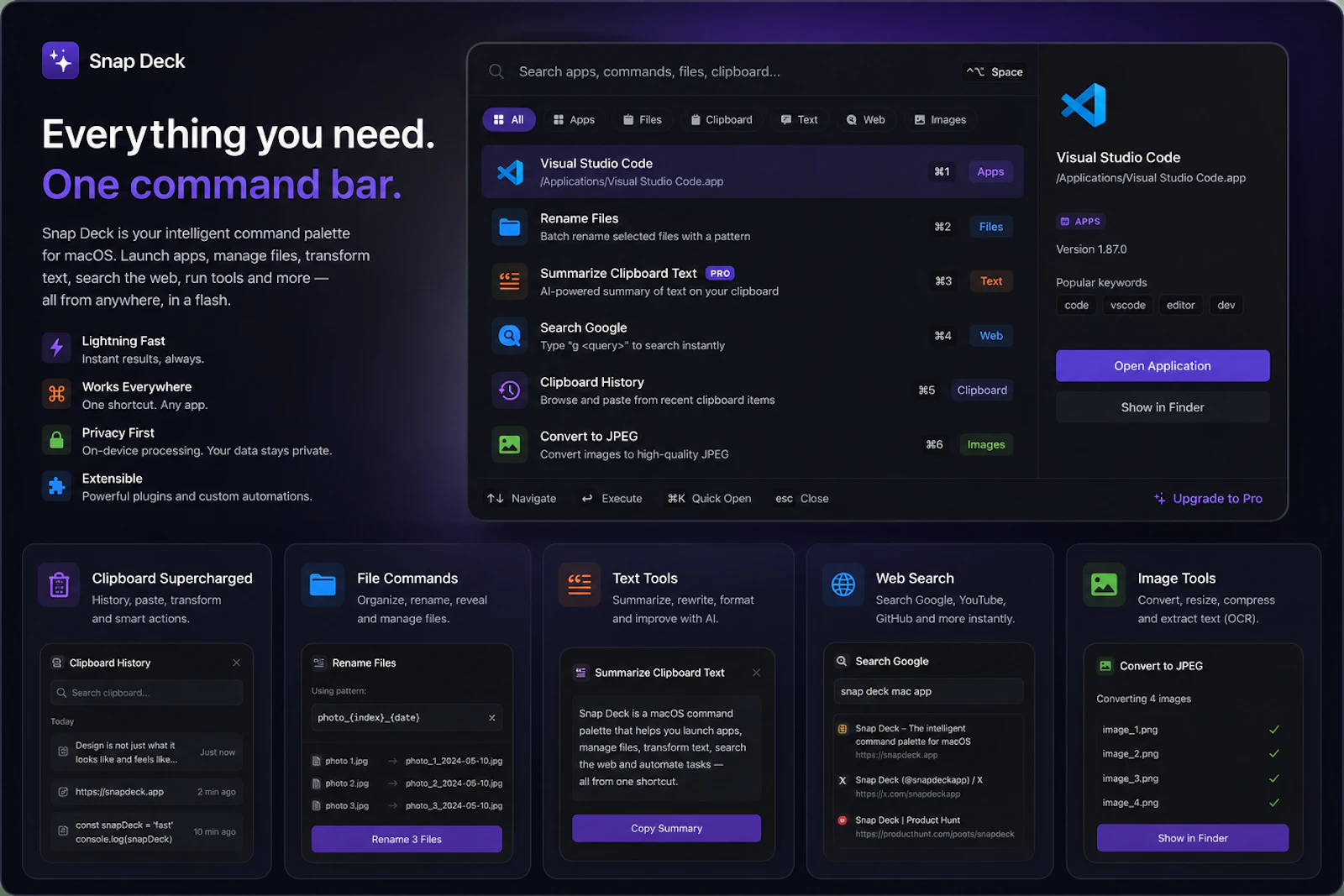This screenshot has height=896, width=1344.
Task: Click the Summarize Clipboard Text quote icon
Action: pos(510,281)
